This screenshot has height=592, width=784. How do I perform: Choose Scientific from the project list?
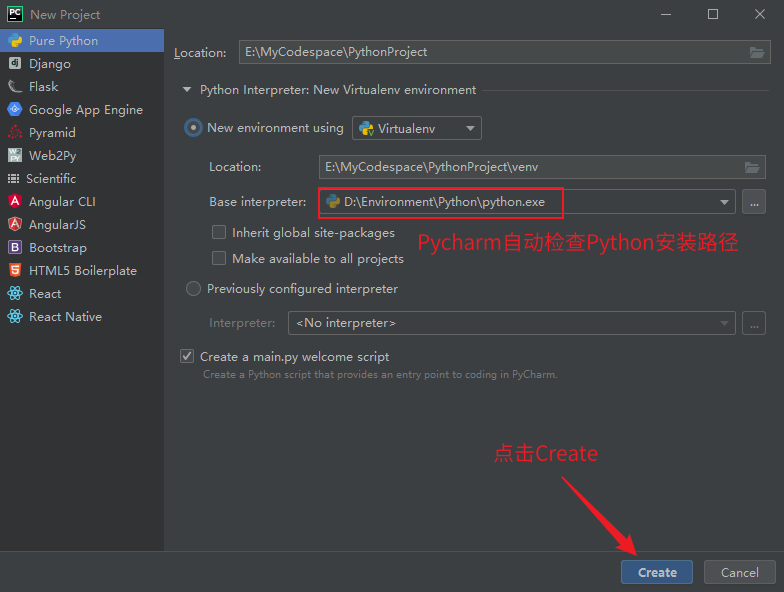(x=51, y=179)
